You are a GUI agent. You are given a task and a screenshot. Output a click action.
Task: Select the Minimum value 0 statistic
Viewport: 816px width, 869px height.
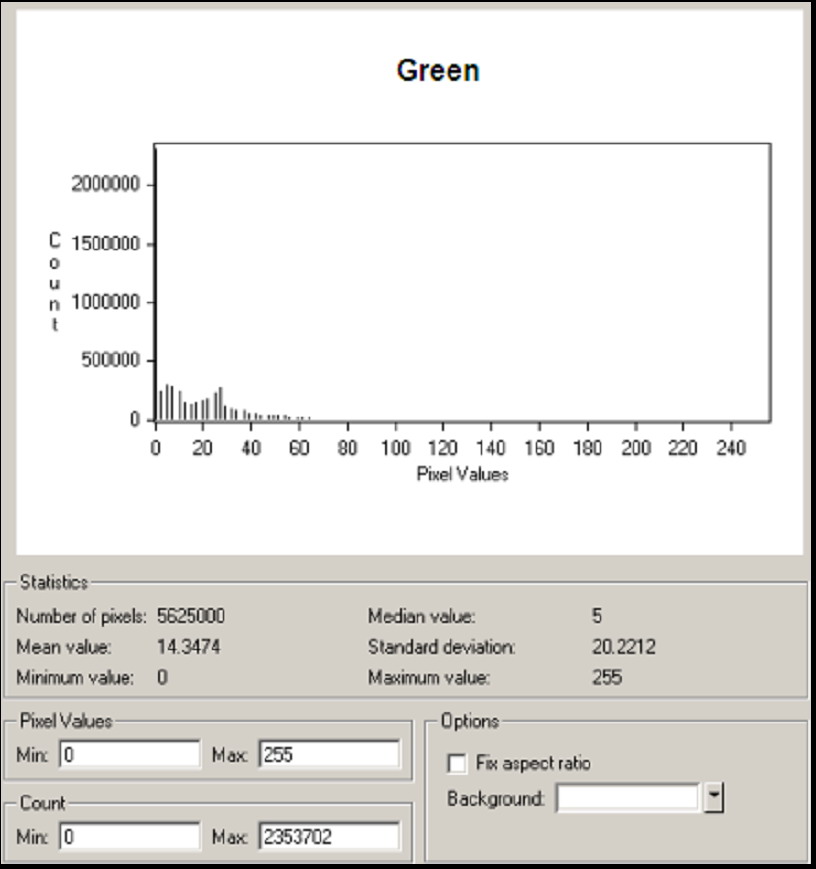[x=162, y=677]
